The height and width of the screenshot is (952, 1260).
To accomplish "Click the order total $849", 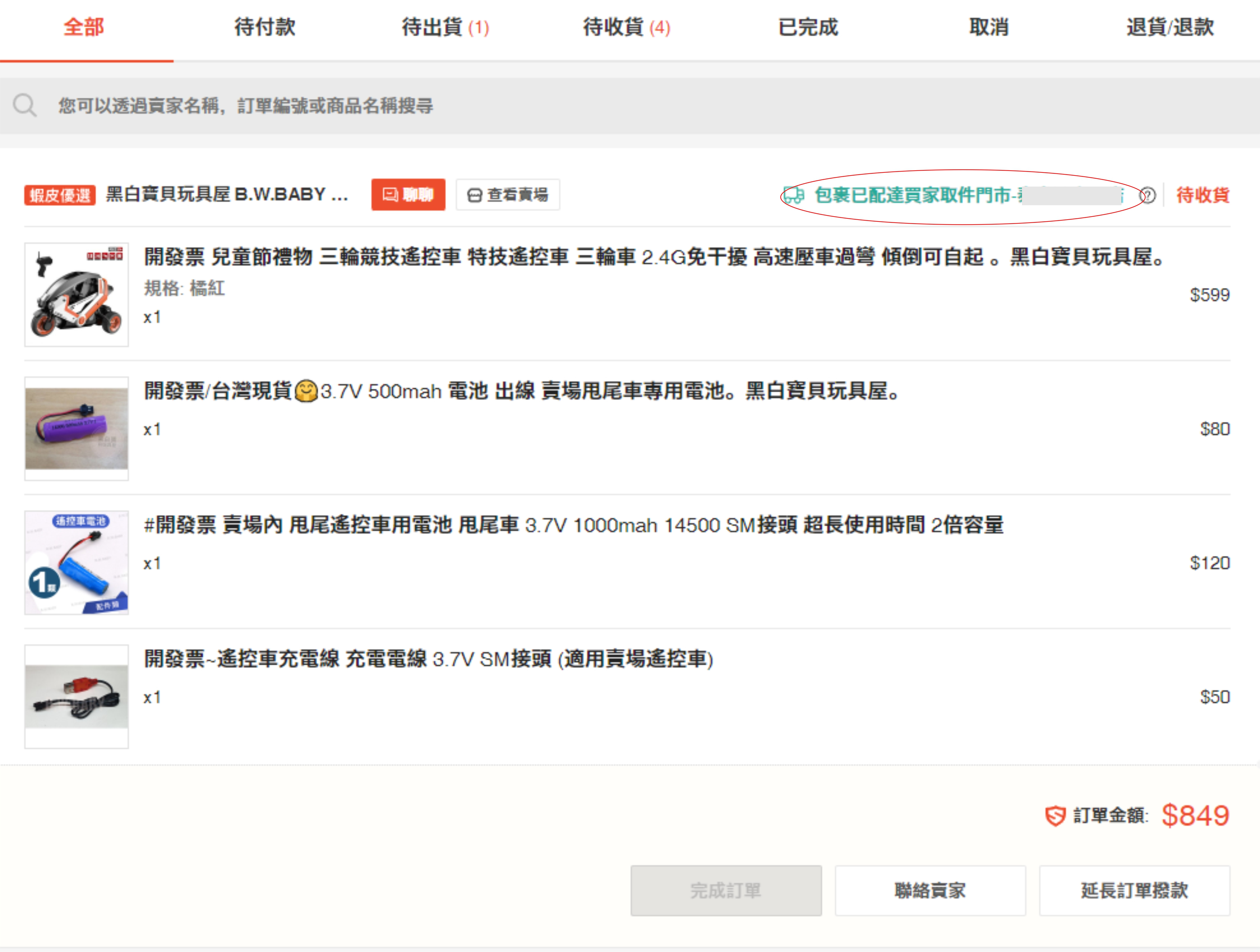I will coord(1195,815).
